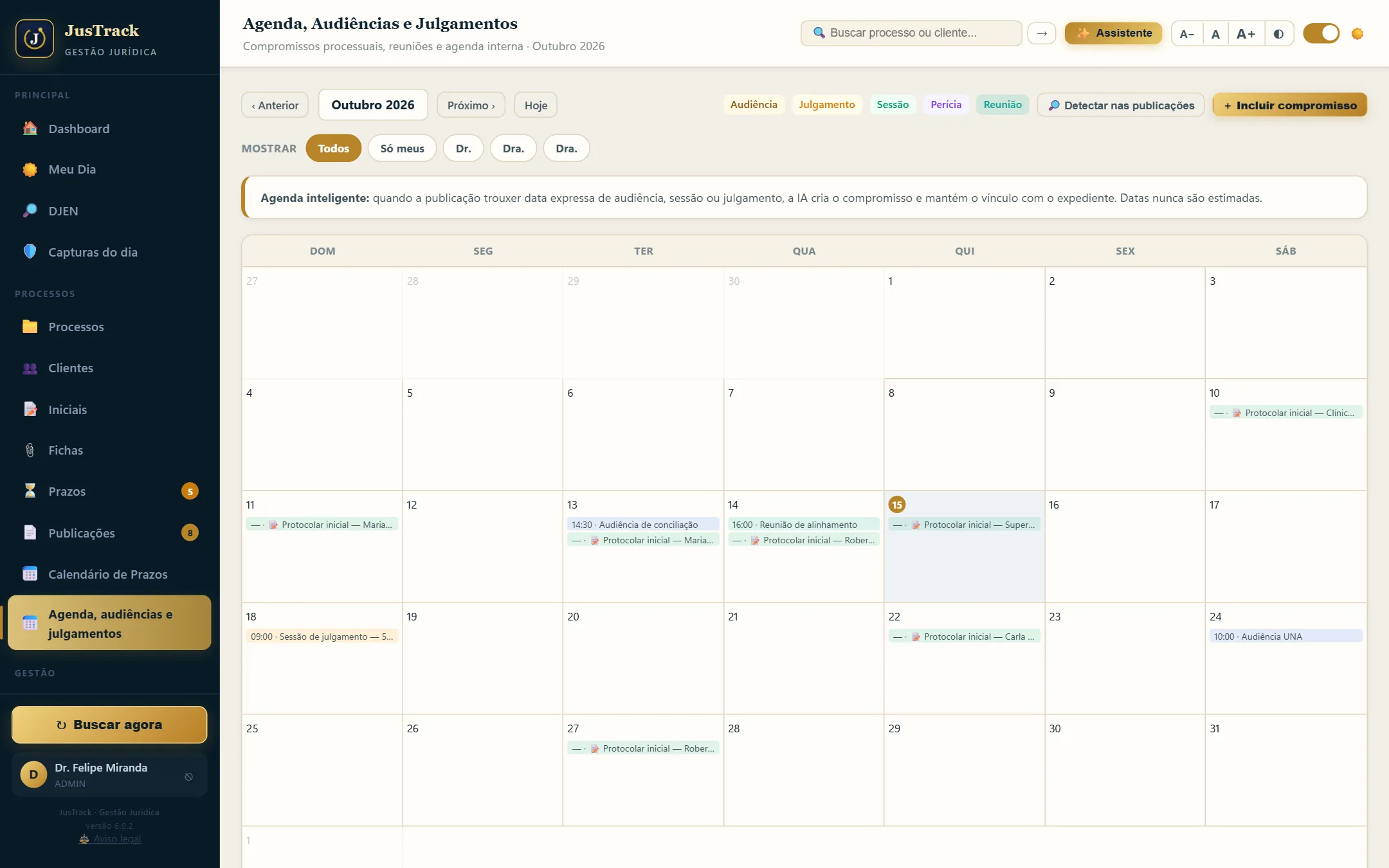
Task: Click the Fichas paperclip icon
Action: click(30, 450)
